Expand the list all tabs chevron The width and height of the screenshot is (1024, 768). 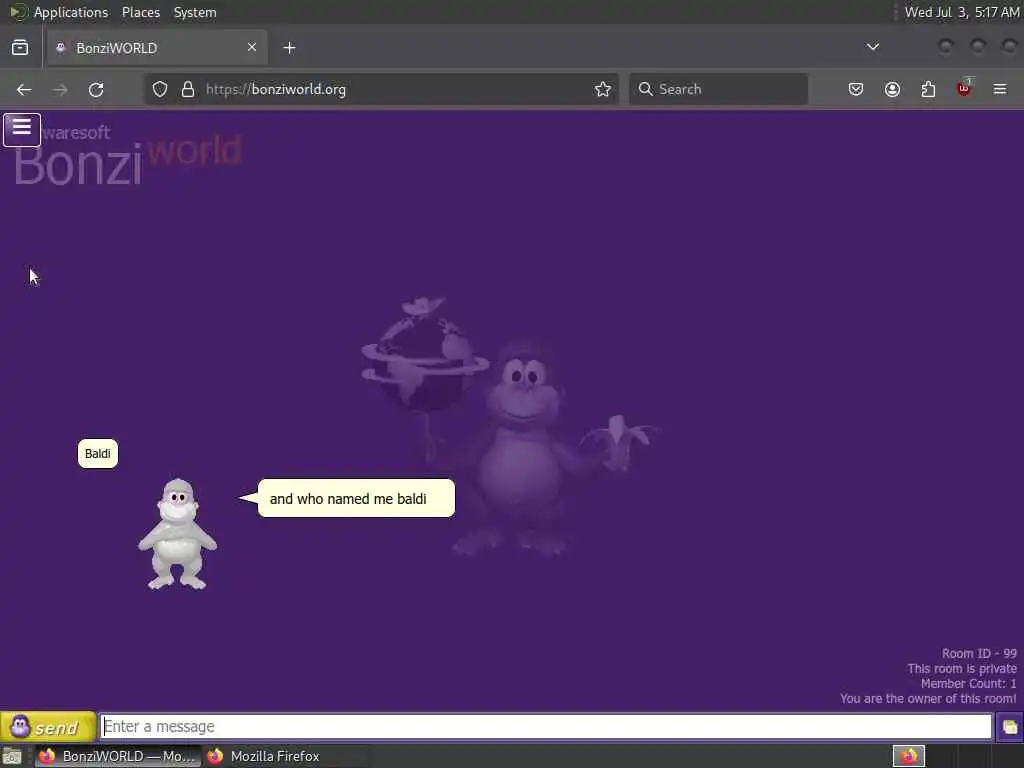point(872,47)
